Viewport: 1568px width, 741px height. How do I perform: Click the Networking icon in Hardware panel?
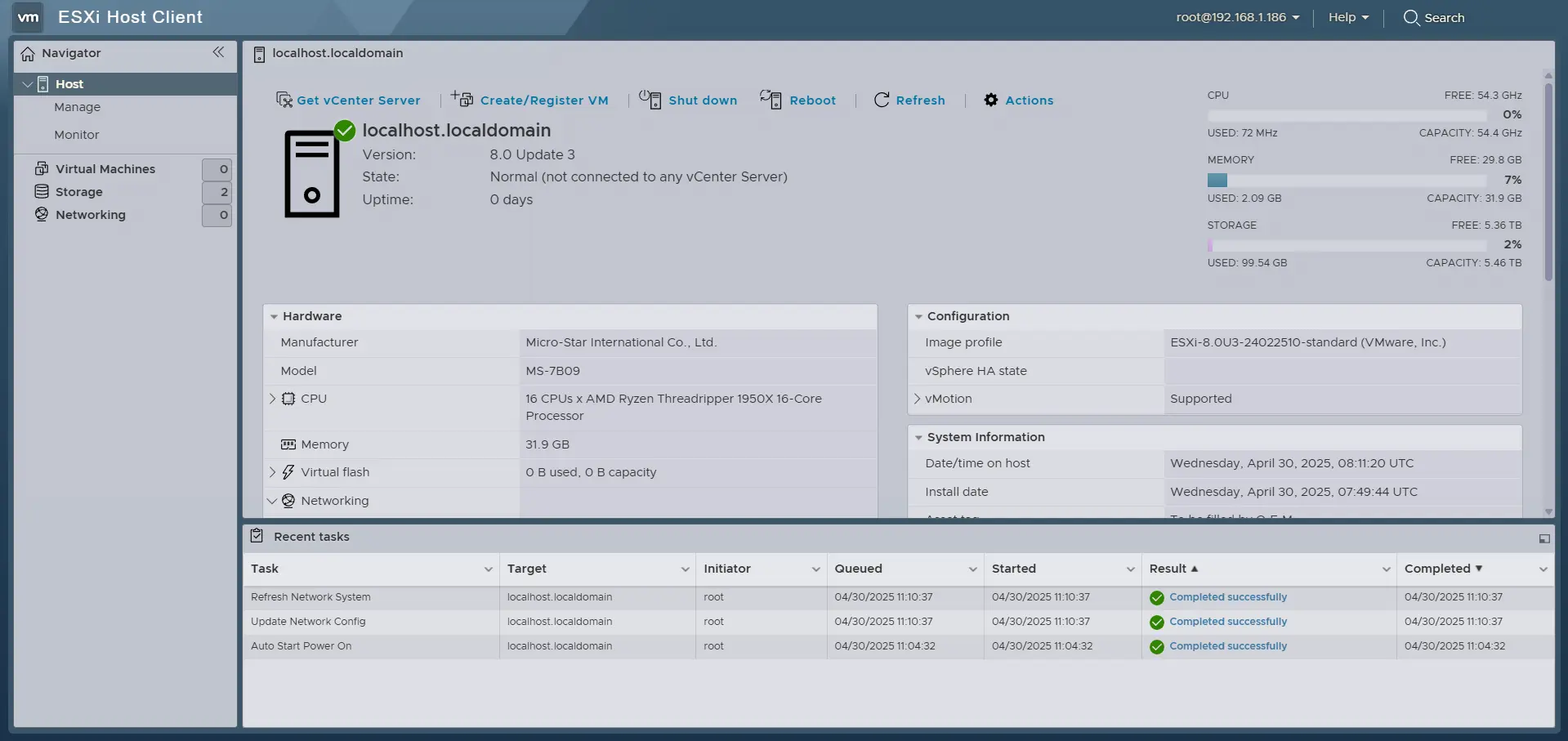click(x=288, y=501)
